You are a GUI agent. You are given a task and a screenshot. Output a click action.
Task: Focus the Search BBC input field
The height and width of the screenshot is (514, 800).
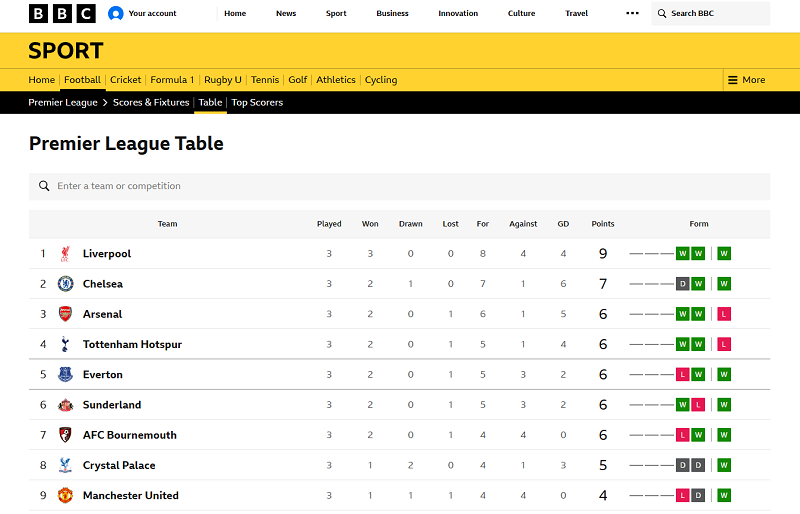711,13
